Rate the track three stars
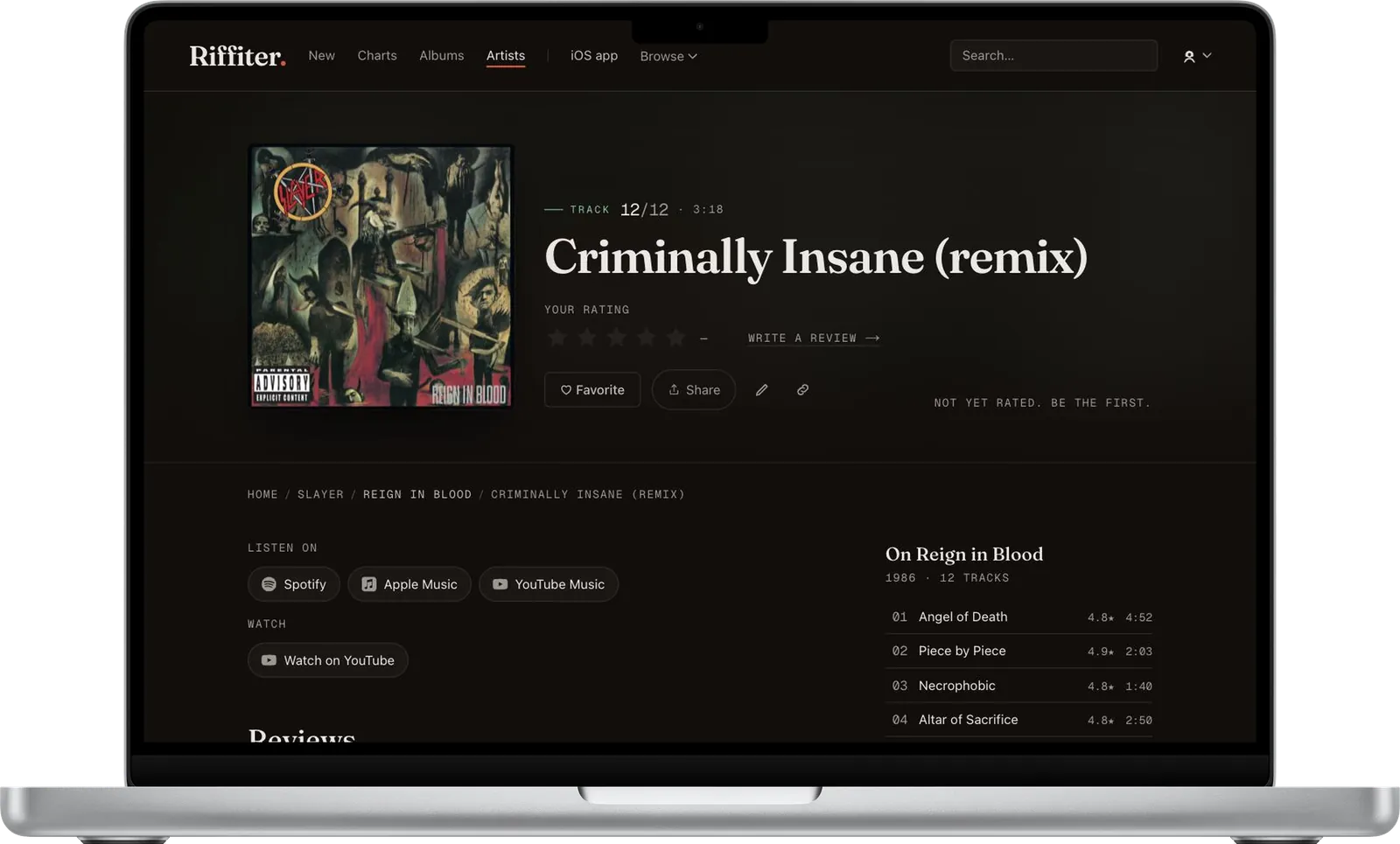The height and width of the screenshot is (844, 1400). point(617,338)
